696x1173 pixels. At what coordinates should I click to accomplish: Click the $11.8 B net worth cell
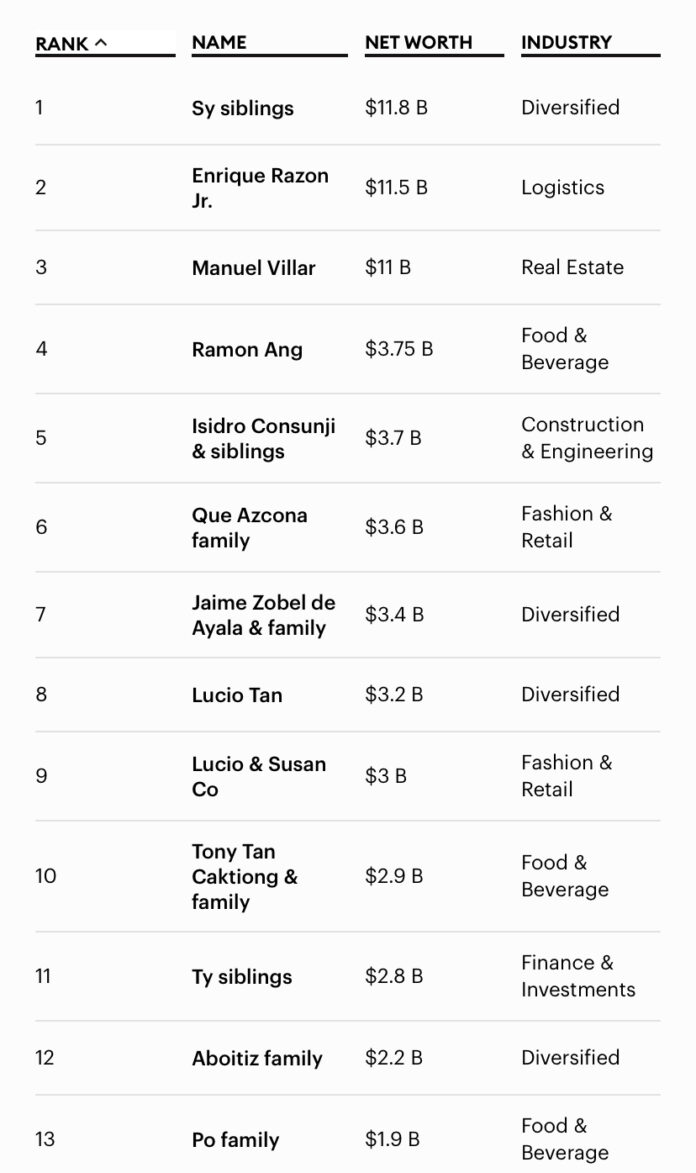coord(396,108)
